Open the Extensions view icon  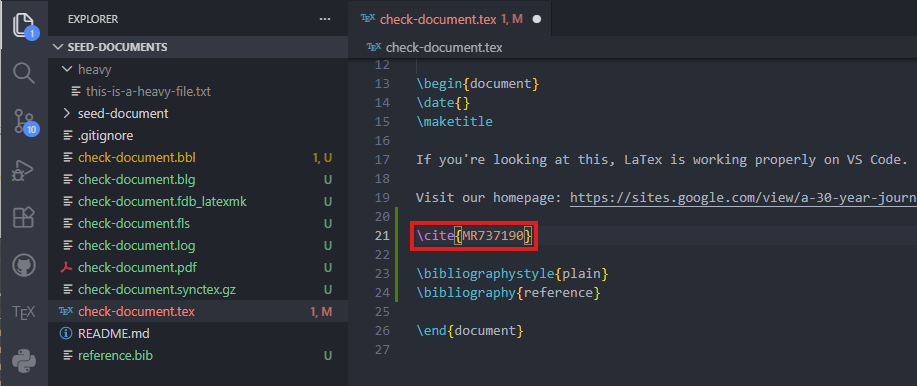tap(24, 218)
